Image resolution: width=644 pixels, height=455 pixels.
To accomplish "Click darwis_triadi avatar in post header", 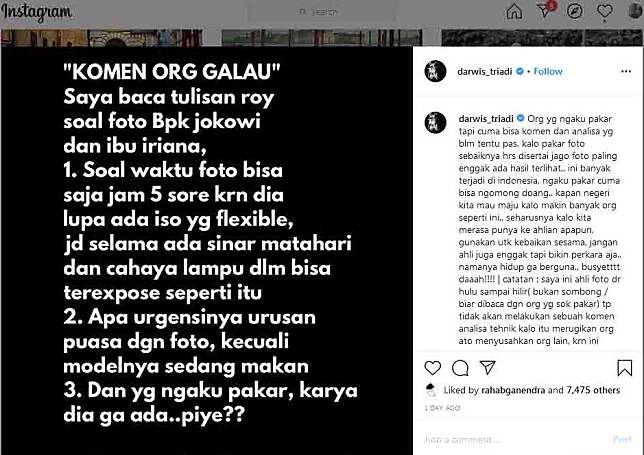I will pyautogui.click(x=435, y=71).
